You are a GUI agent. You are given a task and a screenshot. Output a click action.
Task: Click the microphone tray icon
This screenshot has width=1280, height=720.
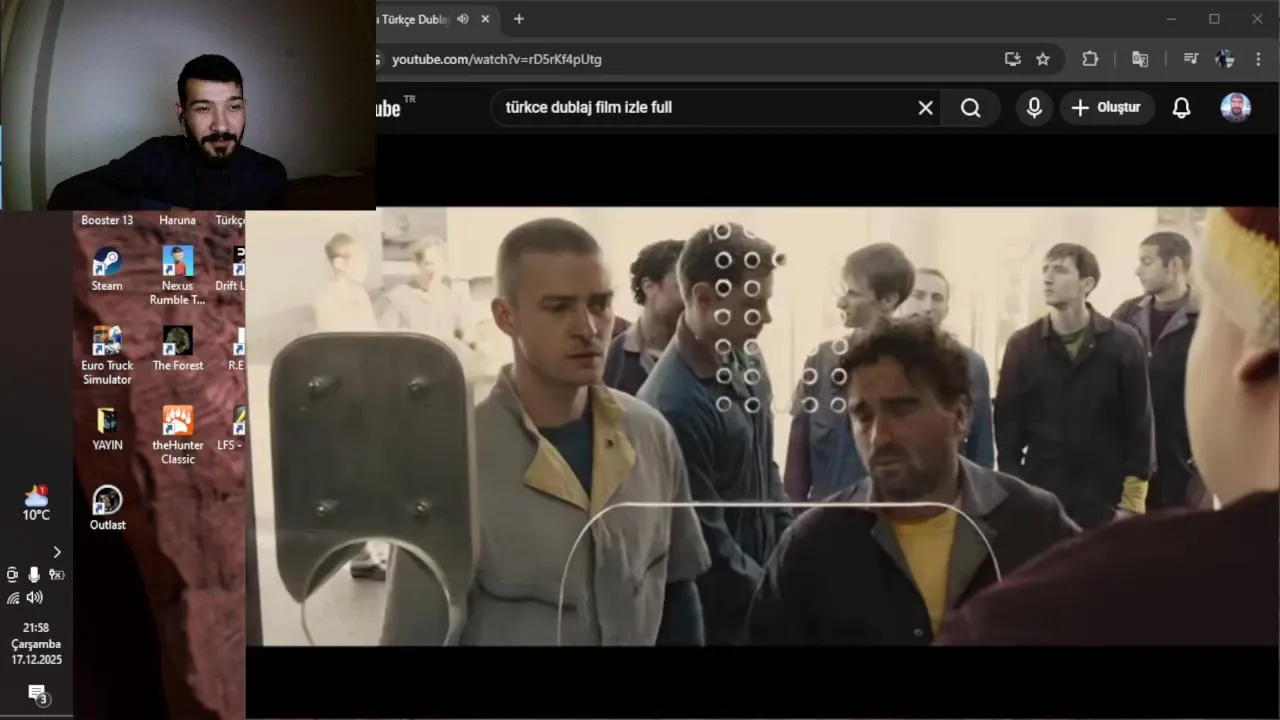click(x=34, y=574)
